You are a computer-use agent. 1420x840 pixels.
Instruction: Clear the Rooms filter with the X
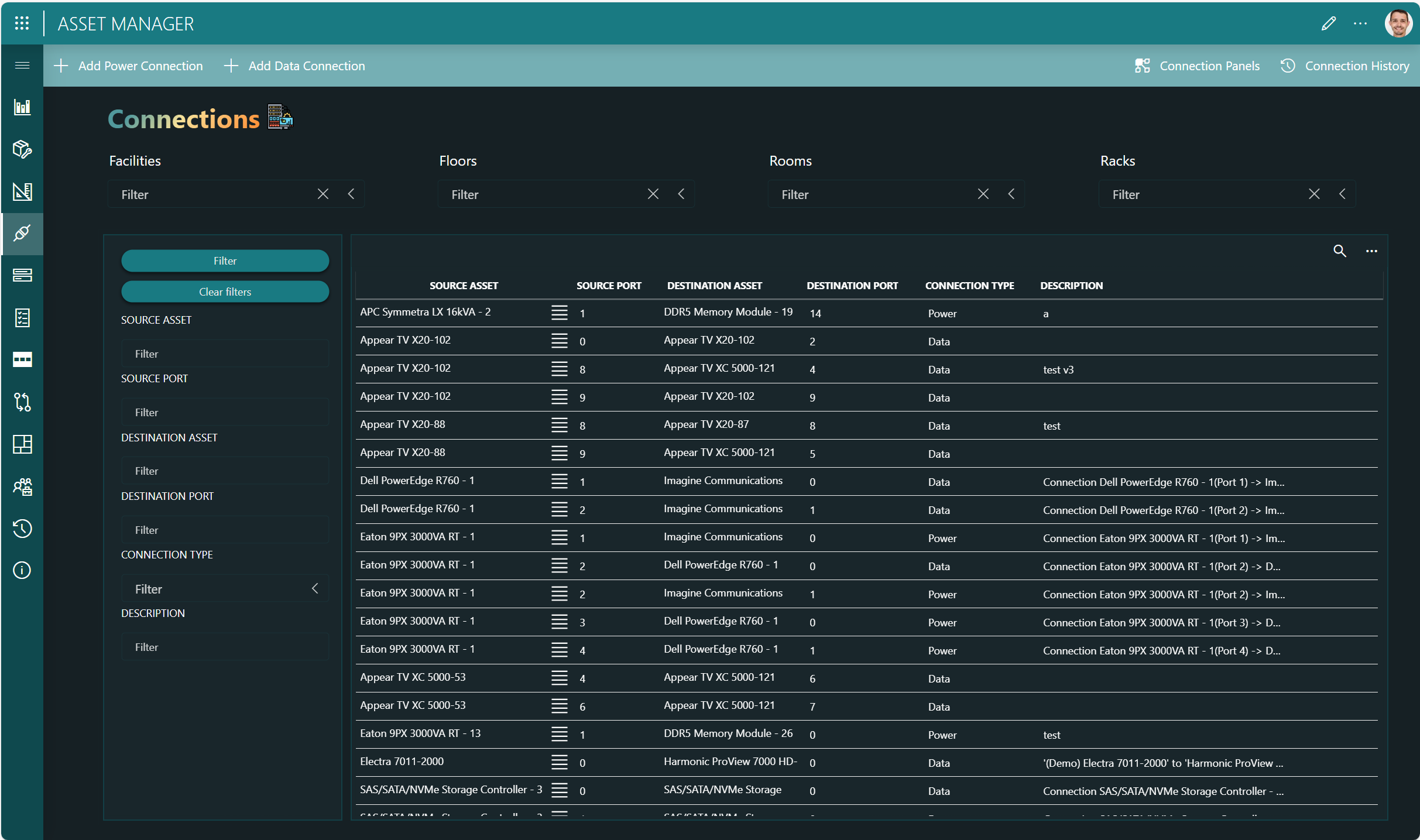pos(983,194)
